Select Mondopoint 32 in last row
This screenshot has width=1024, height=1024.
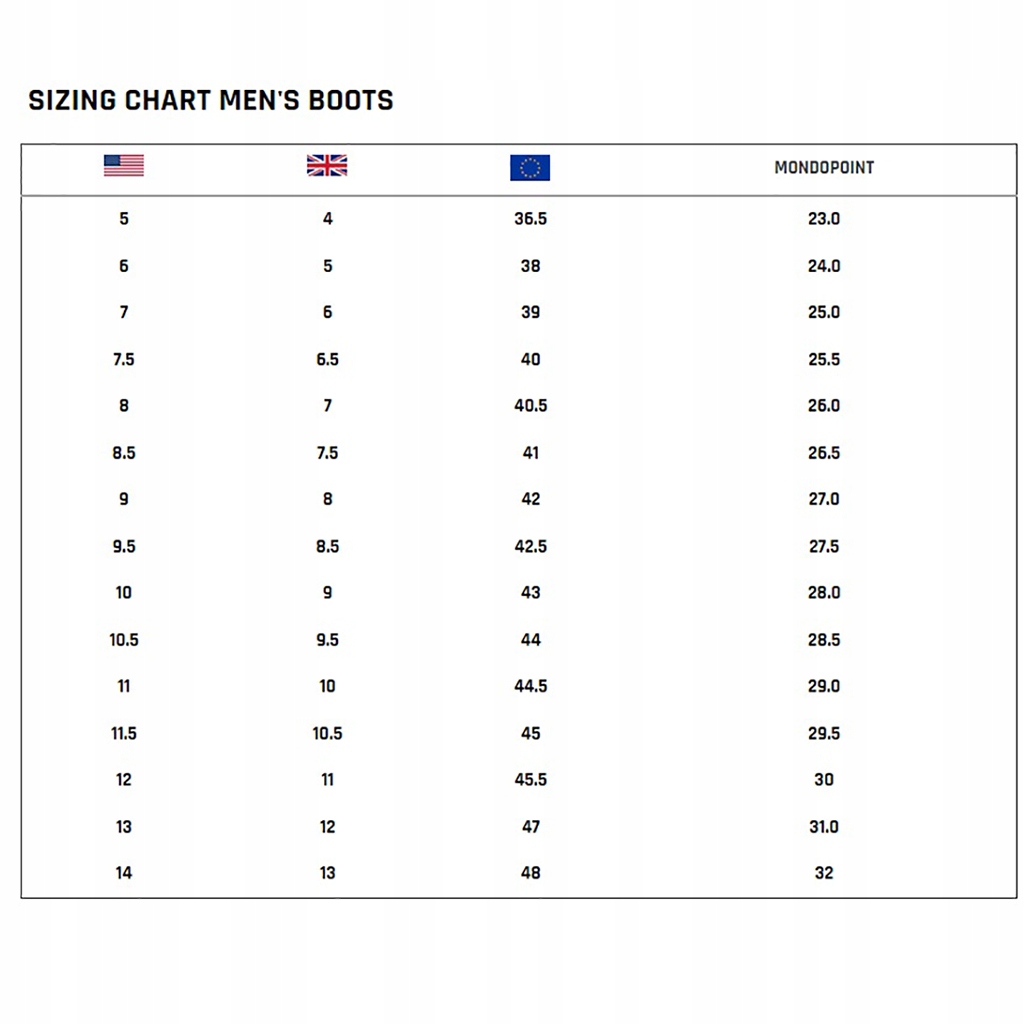click(824, 873)
